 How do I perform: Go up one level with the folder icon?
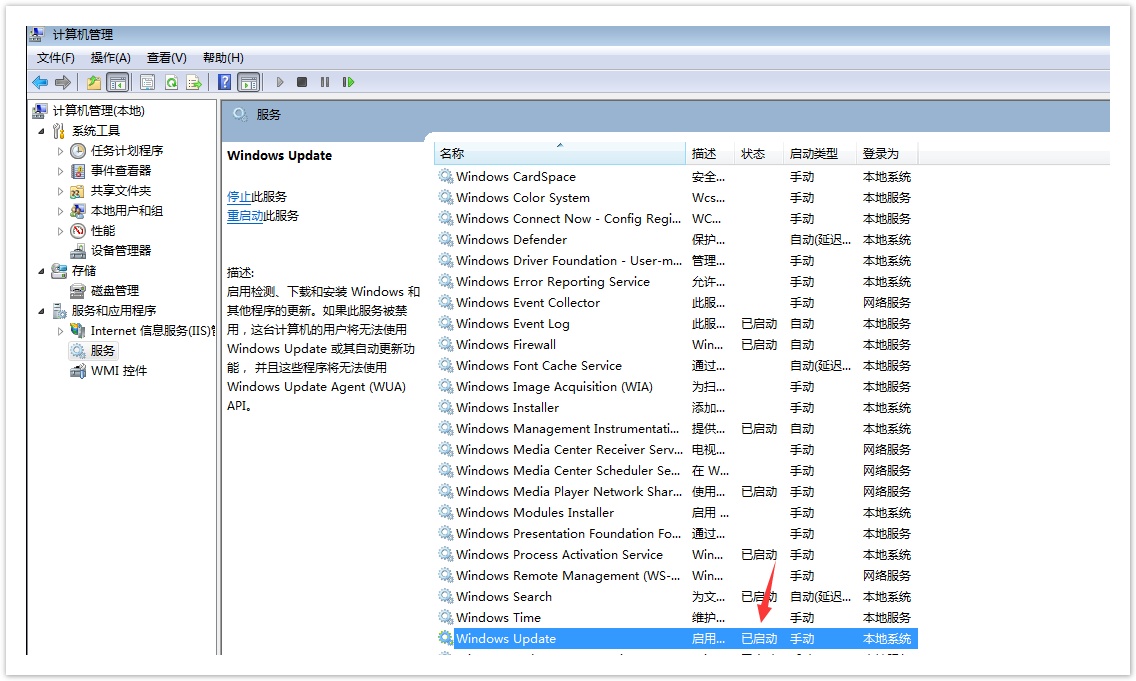(x=93, y=83)
